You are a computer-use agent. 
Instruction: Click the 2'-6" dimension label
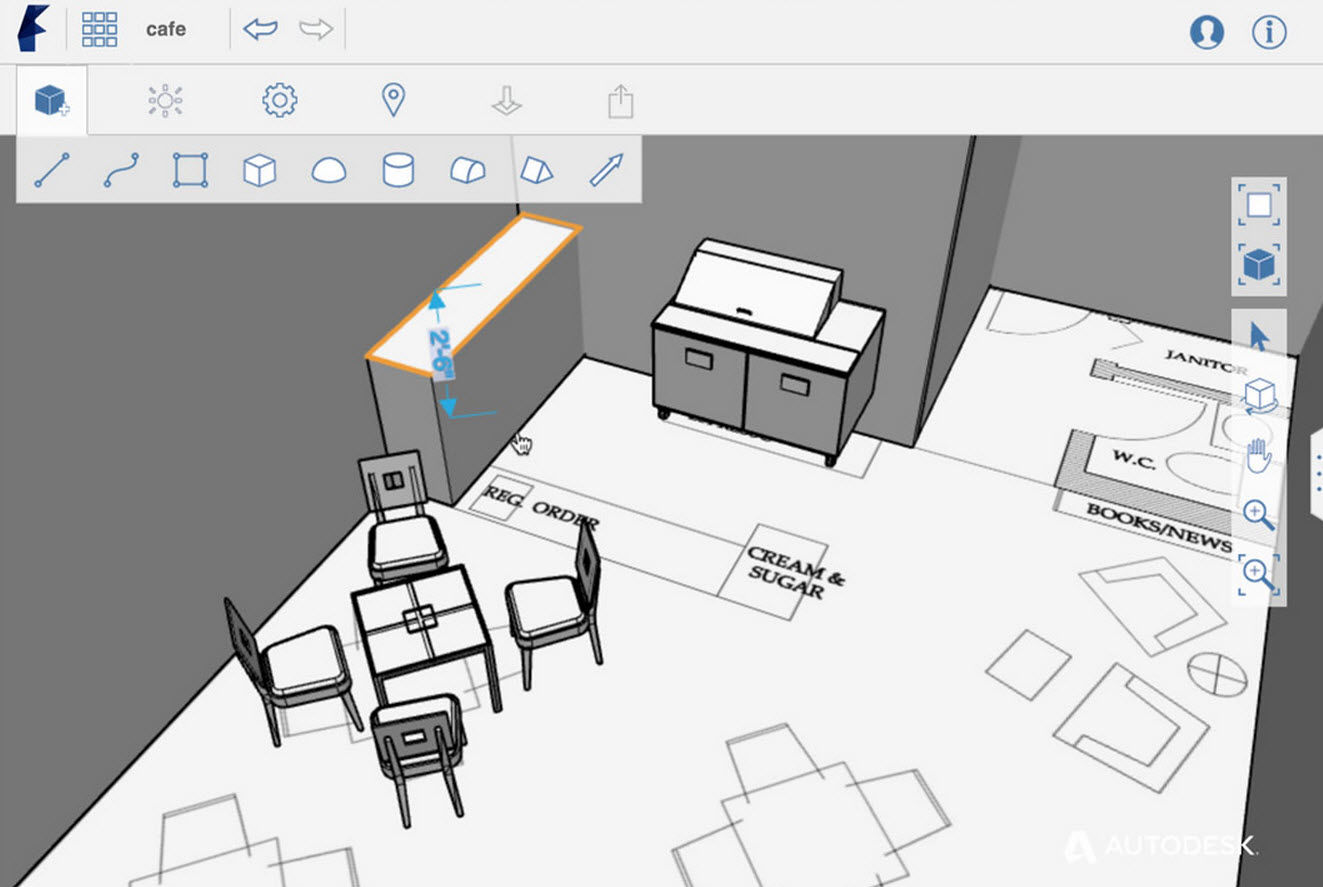pos(442,352)
